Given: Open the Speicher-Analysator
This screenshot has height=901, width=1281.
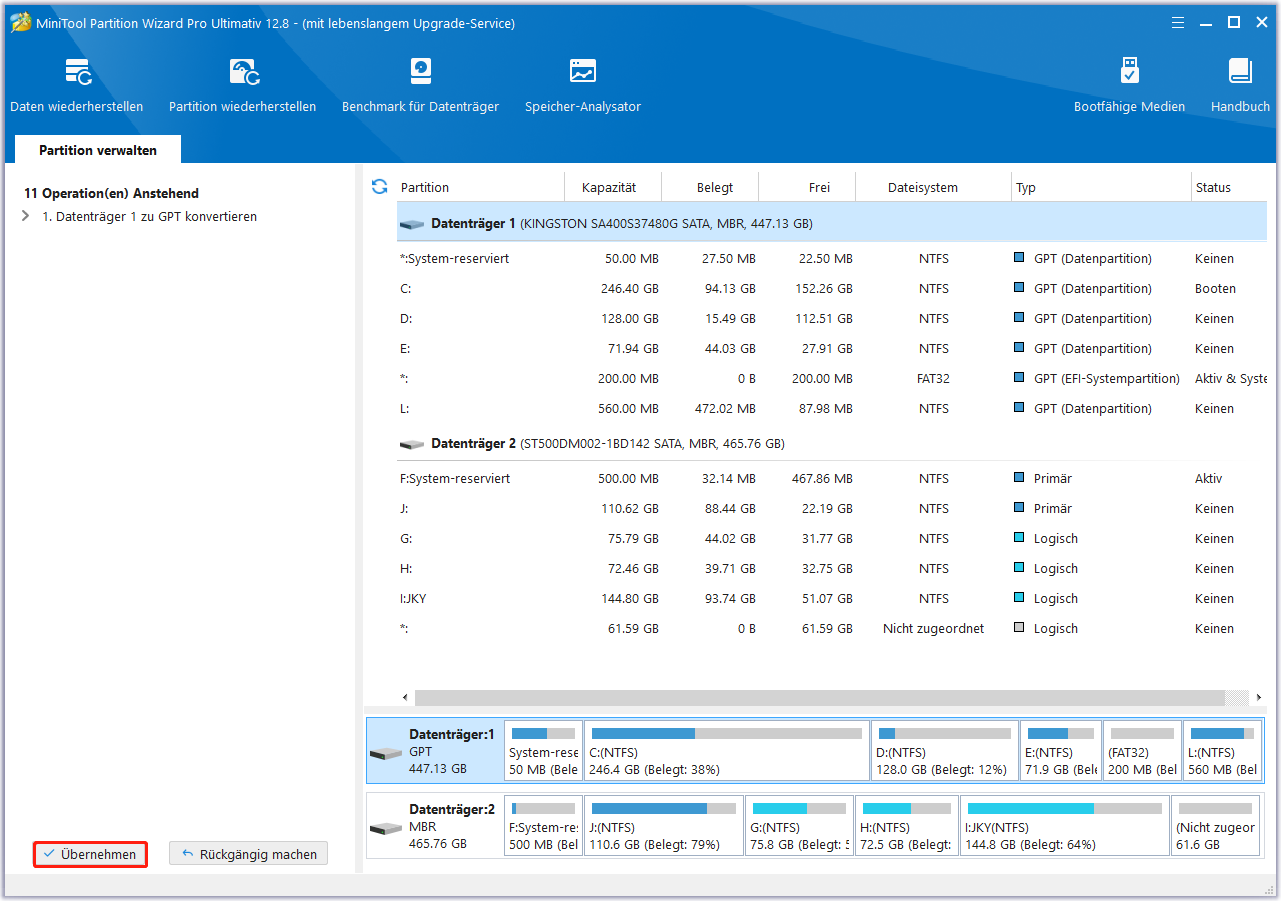Looking at the screenshot, I should click(583, 86).
